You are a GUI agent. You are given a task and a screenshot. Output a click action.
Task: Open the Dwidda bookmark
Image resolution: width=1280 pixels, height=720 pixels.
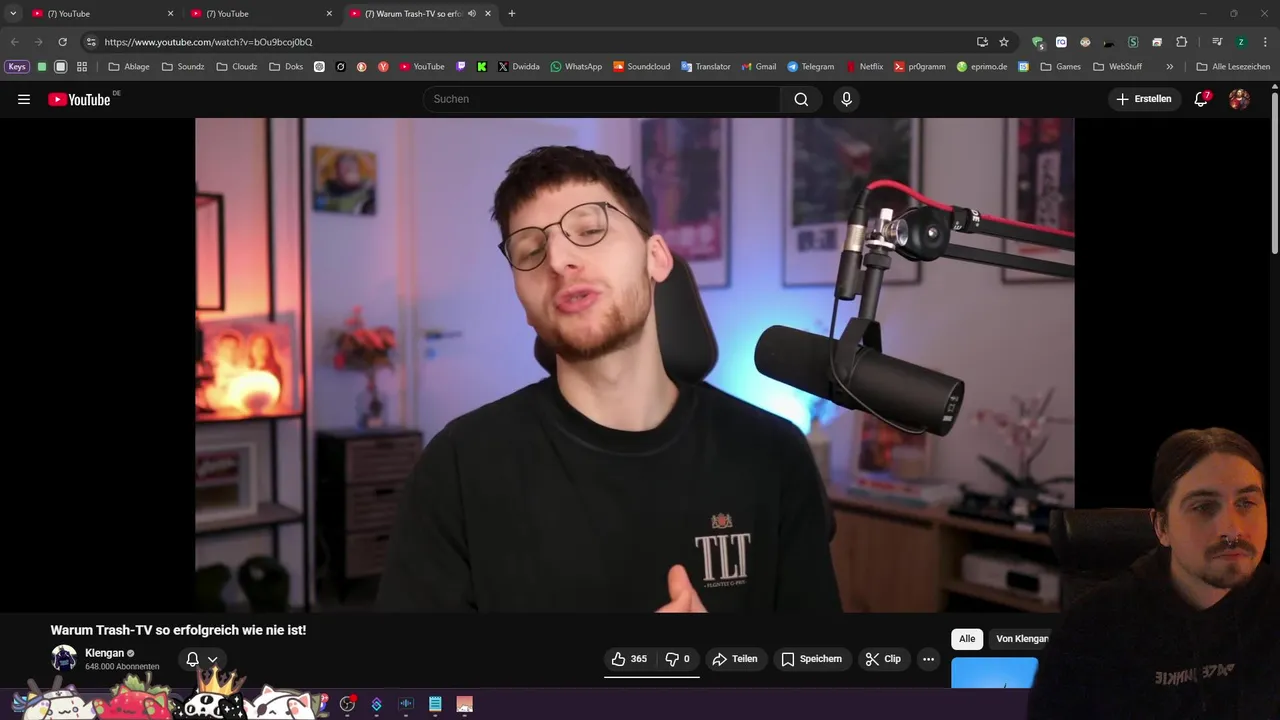pyautogui.click(x=518, y=67)
